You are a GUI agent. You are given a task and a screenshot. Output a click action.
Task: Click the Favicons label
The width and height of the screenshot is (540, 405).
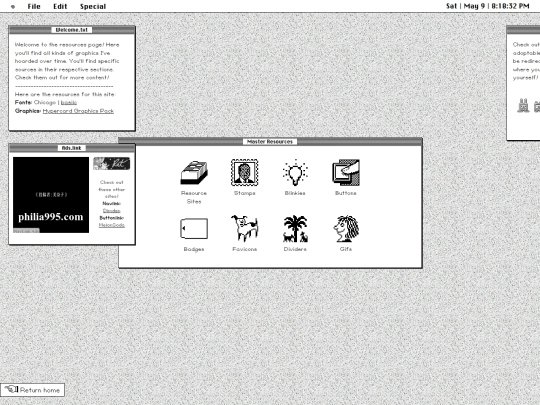[x=245, y=249]
